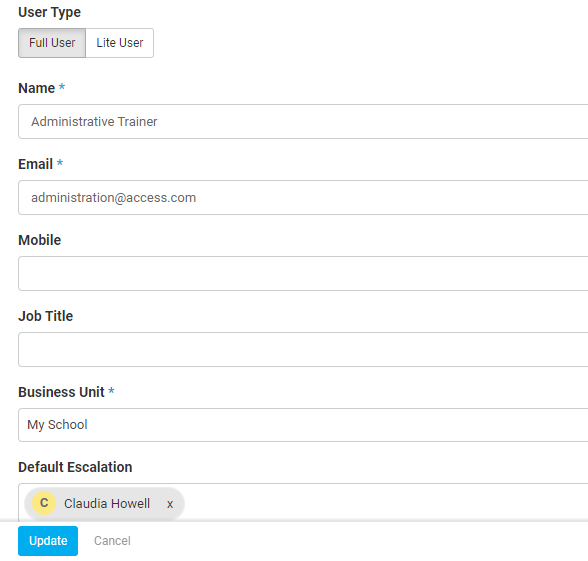Click the Claudia Howell avatar circle

(x=44, y=503)
